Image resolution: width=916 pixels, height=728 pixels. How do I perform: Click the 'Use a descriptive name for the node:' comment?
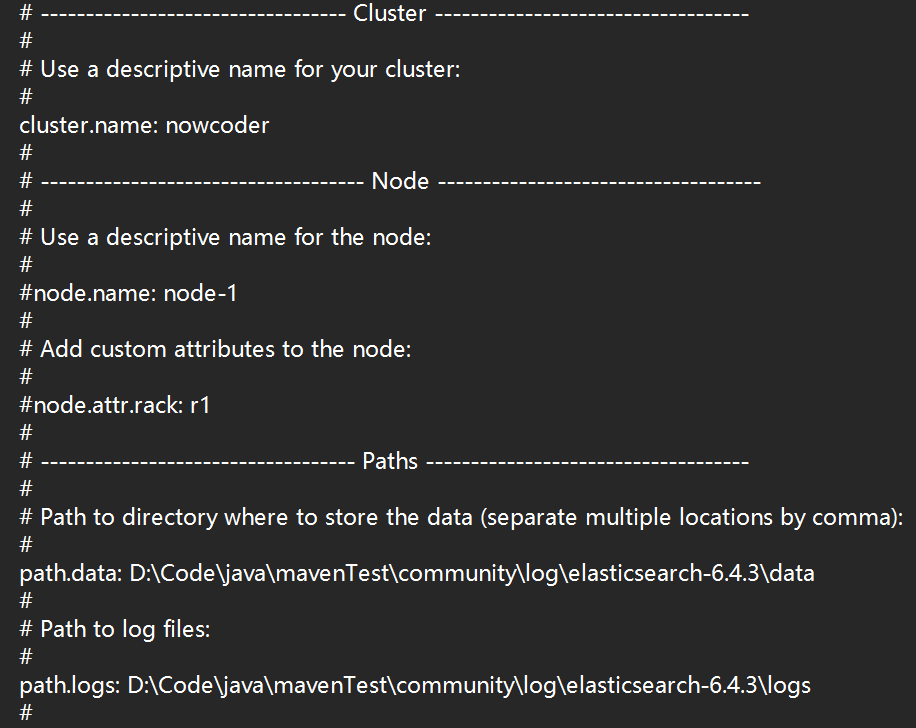point(235,238)
